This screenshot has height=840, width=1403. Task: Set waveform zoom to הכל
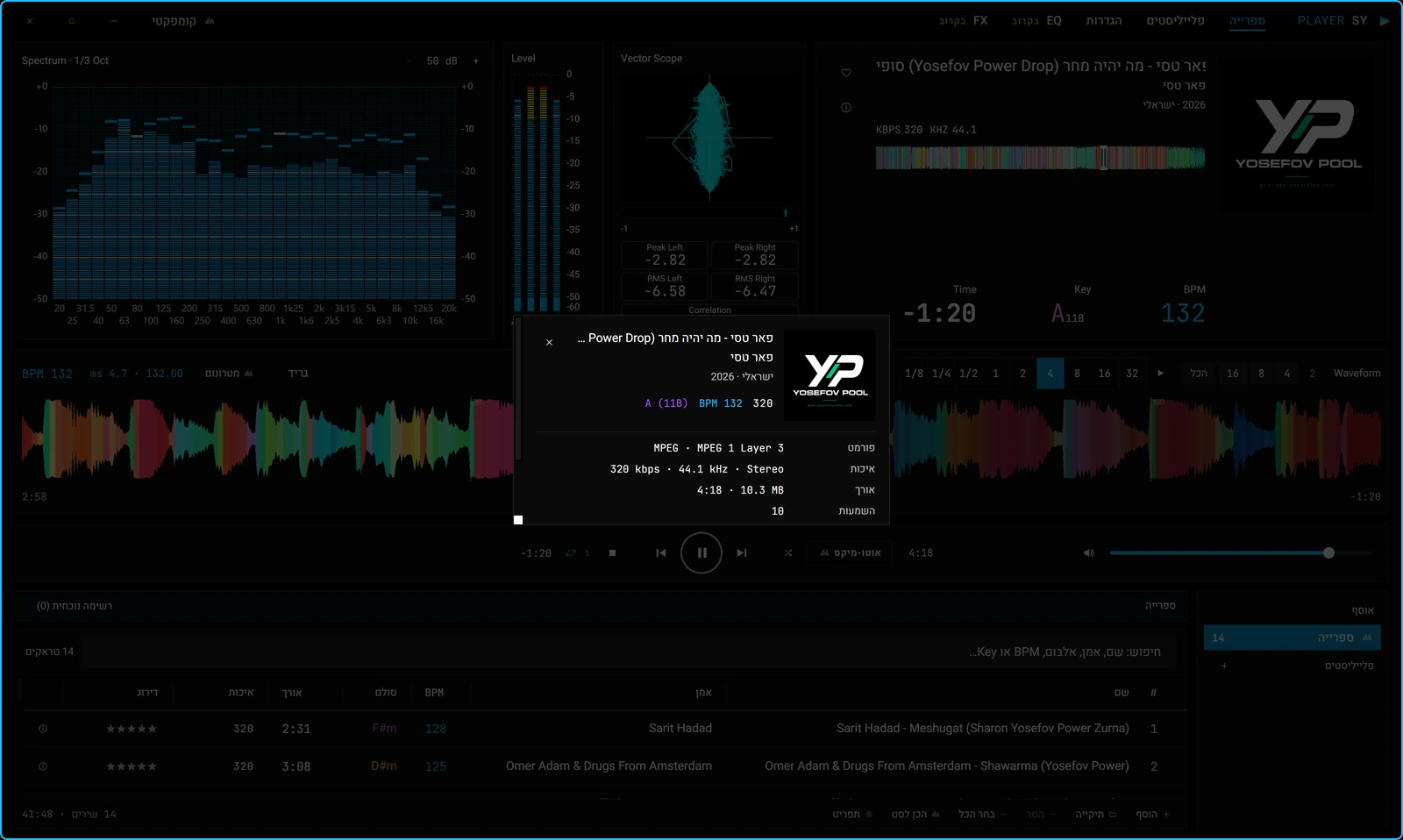pos(1199,374)
